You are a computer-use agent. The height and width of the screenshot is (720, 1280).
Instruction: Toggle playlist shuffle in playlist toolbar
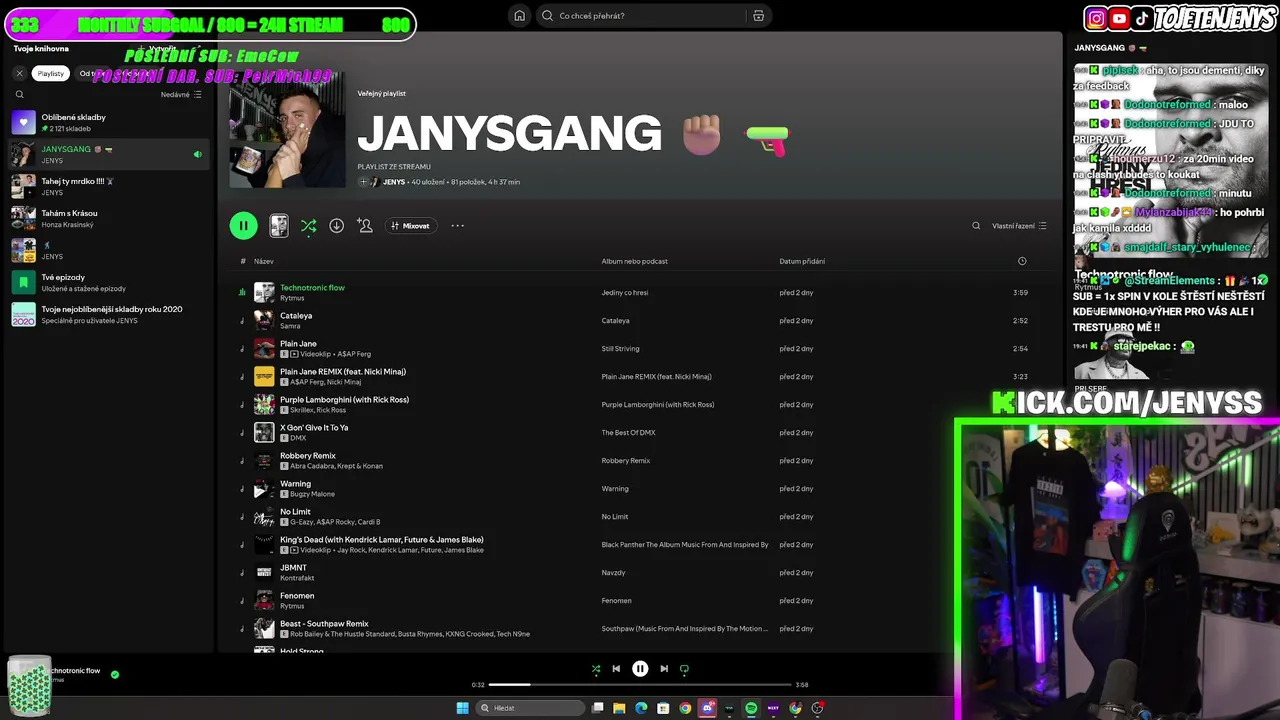click(308, 226)
